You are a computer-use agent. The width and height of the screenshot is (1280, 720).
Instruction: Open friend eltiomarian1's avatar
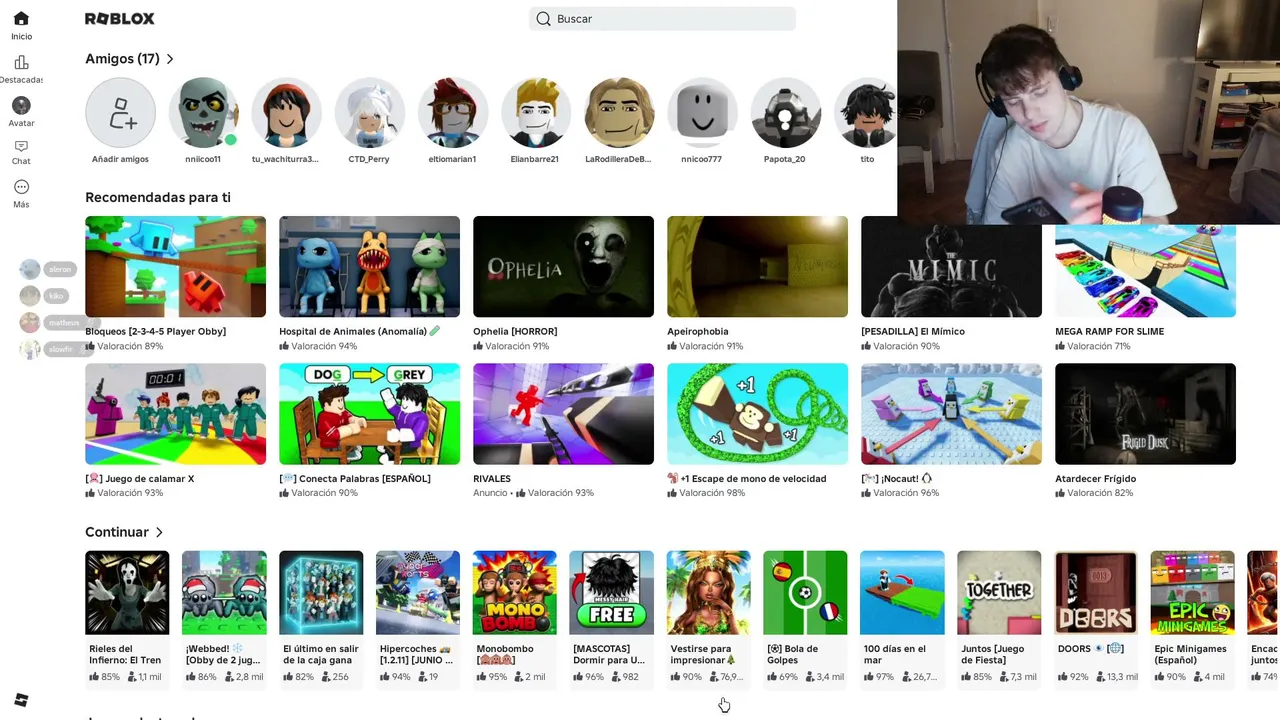pyautogui.click(x=452, y=113)
